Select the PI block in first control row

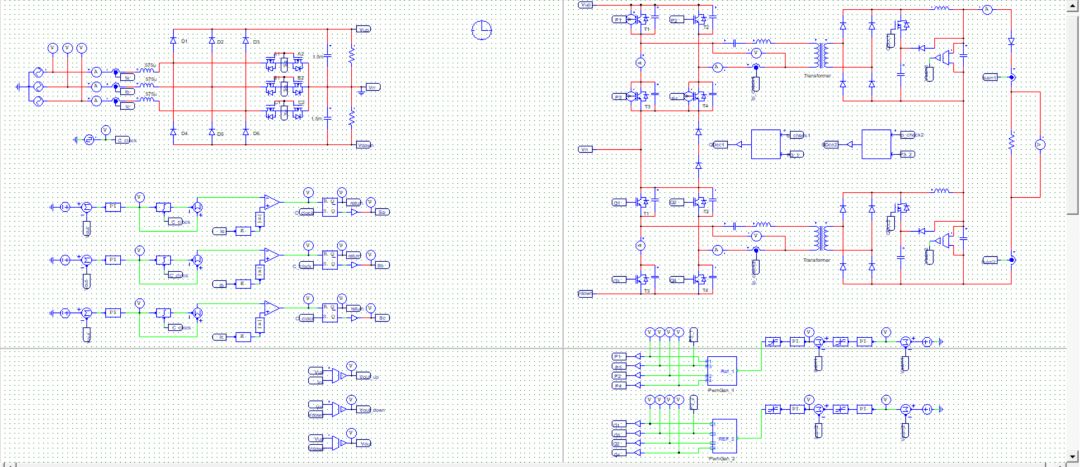pyautogui.click(x=113, y=207)
